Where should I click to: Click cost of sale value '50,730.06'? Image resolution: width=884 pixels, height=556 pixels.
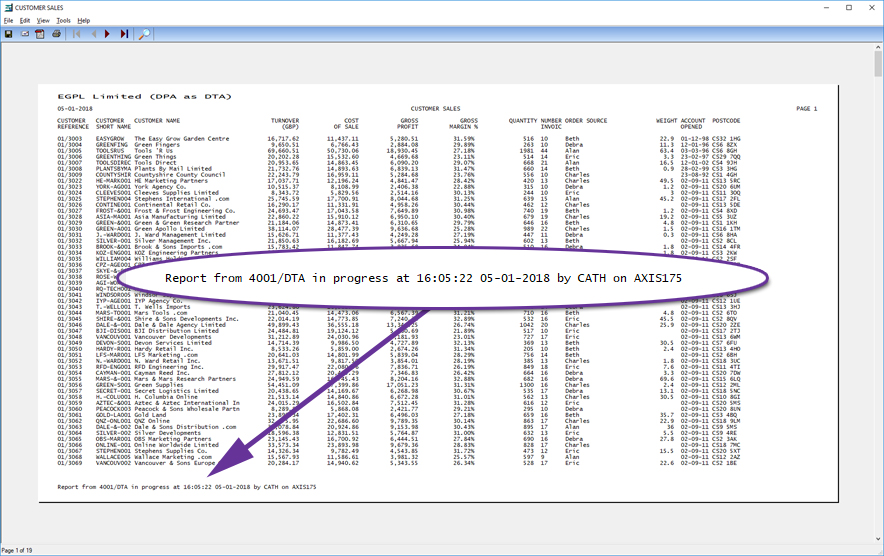343,151
